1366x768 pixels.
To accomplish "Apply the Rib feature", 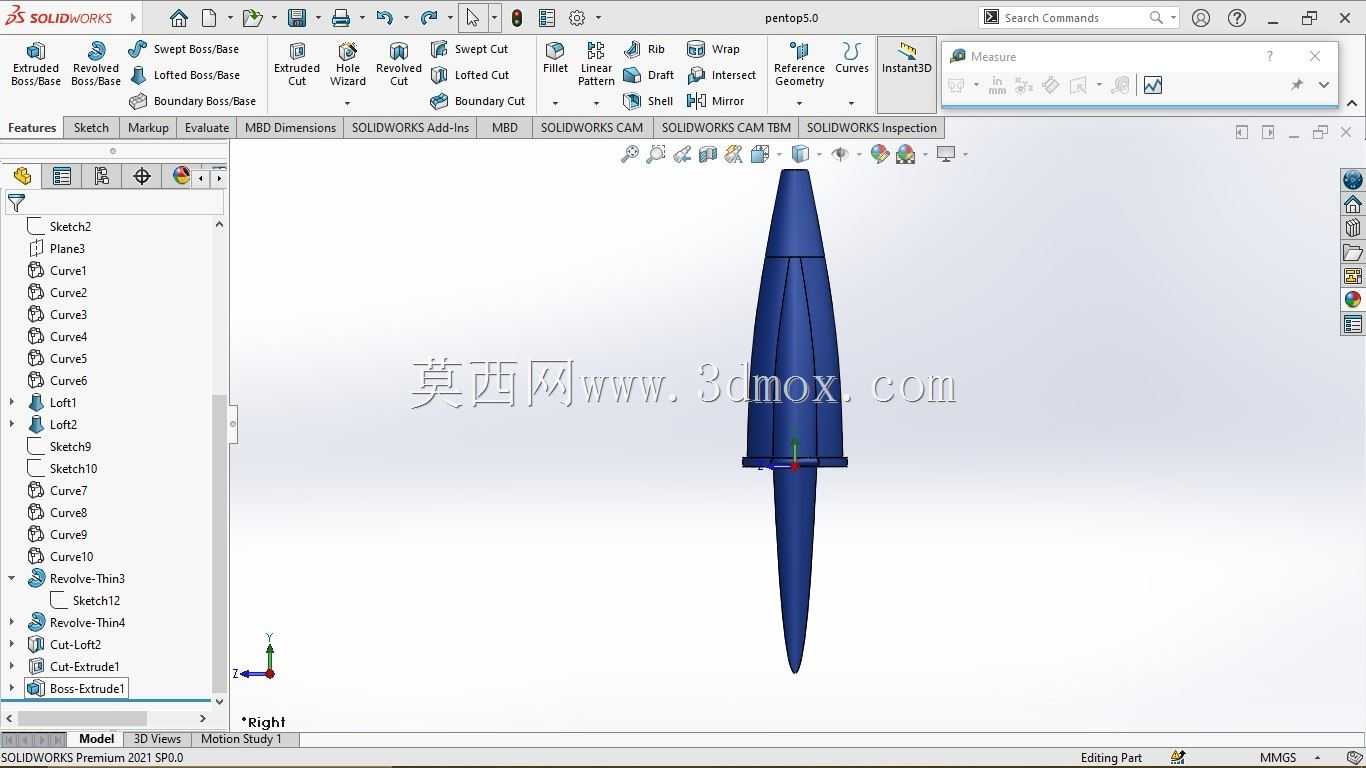I will click(644, 49).
